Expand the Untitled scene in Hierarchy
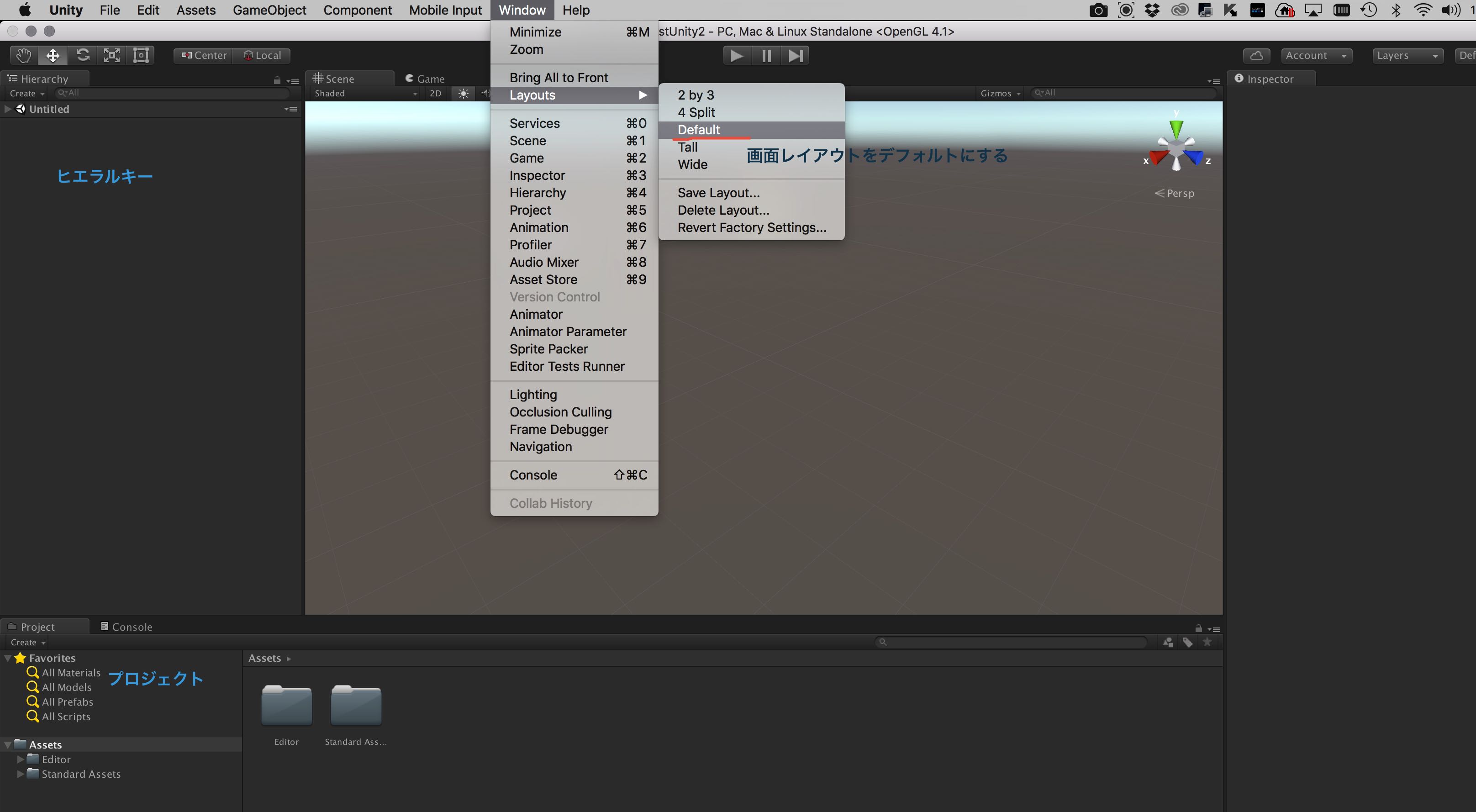The image size is (1476, 812). point(7,109)
